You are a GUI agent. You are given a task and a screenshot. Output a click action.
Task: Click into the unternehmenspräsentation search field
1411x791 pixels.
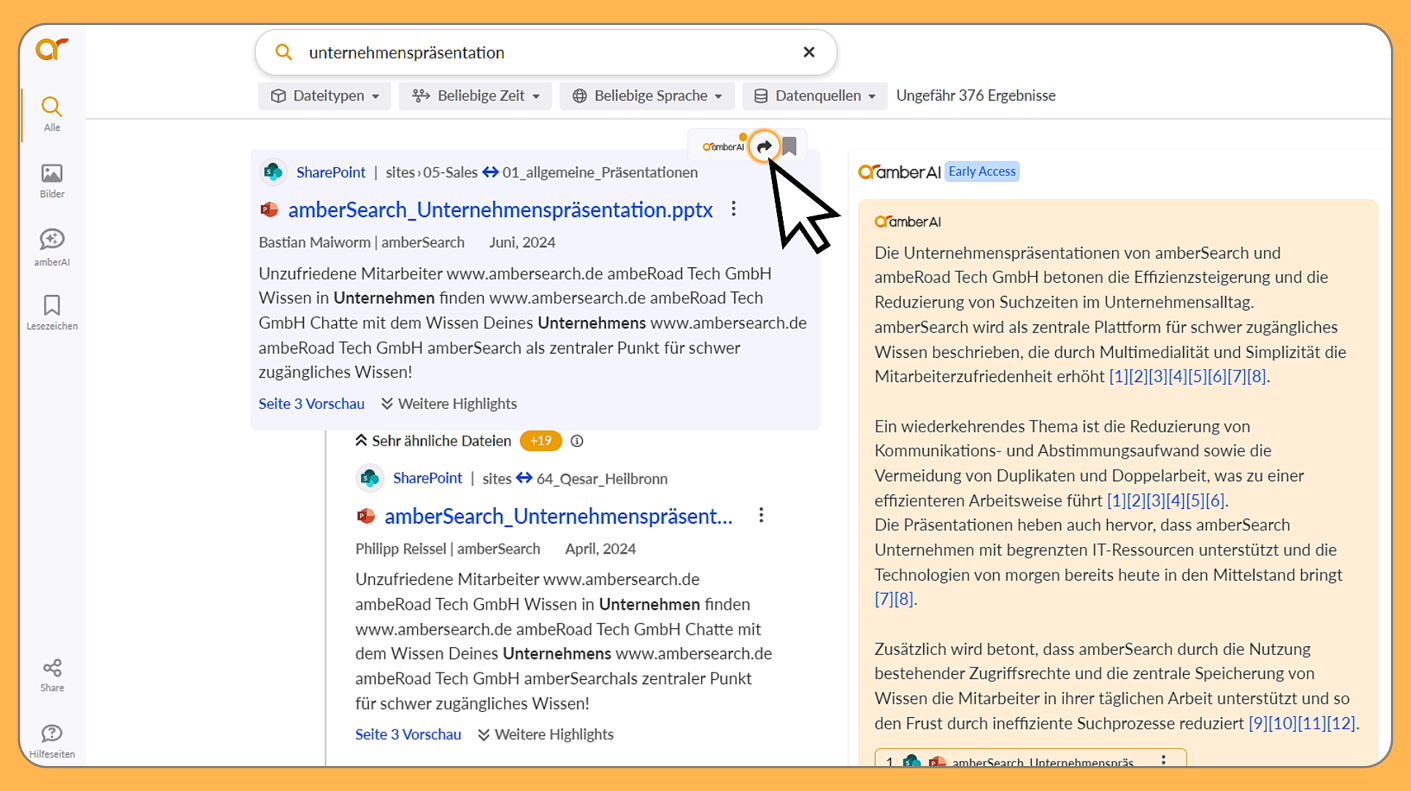coord(545,52)
